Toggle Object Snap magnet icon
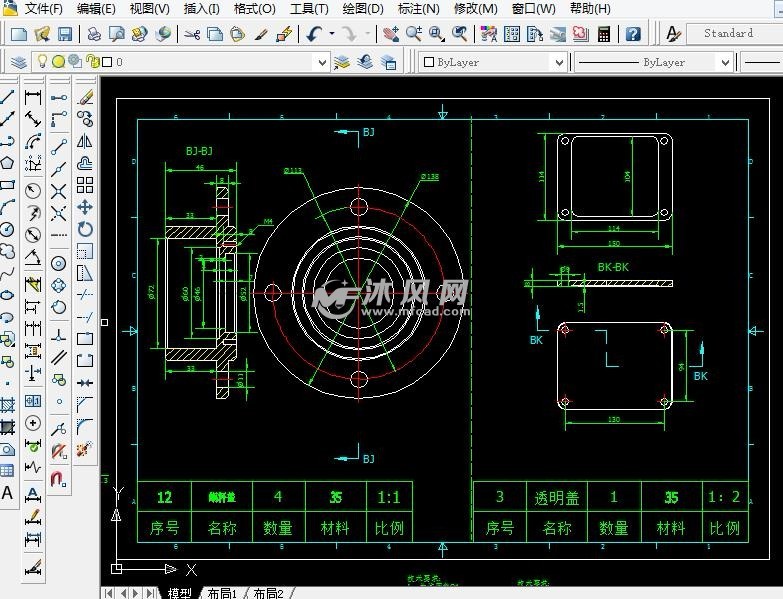Viewport: 783px width, 599px height. point(58,479)
